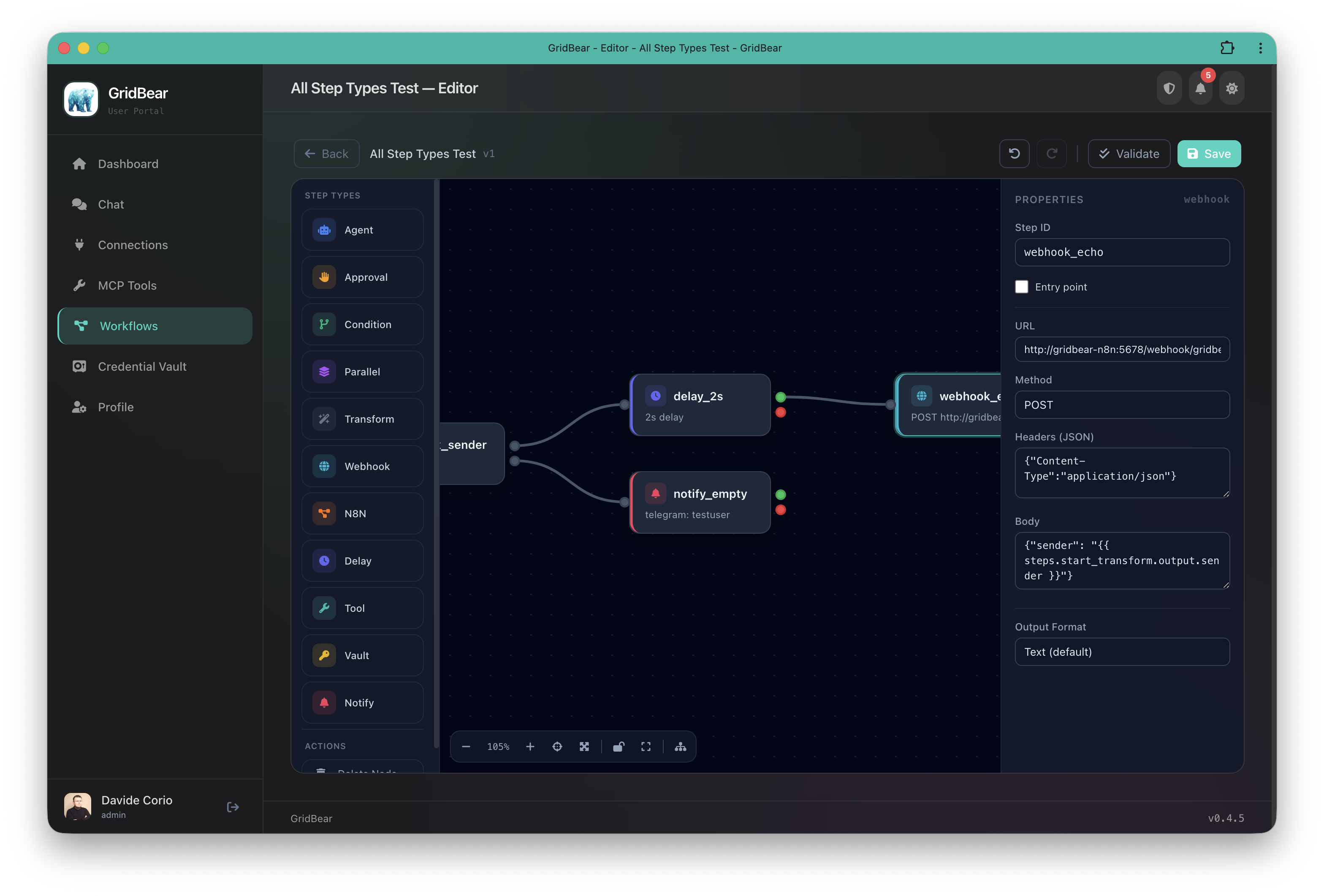Screen dimensions: 1324x896
Task: Open the Method dropdown showing POST
Action: pos(1122,405)
